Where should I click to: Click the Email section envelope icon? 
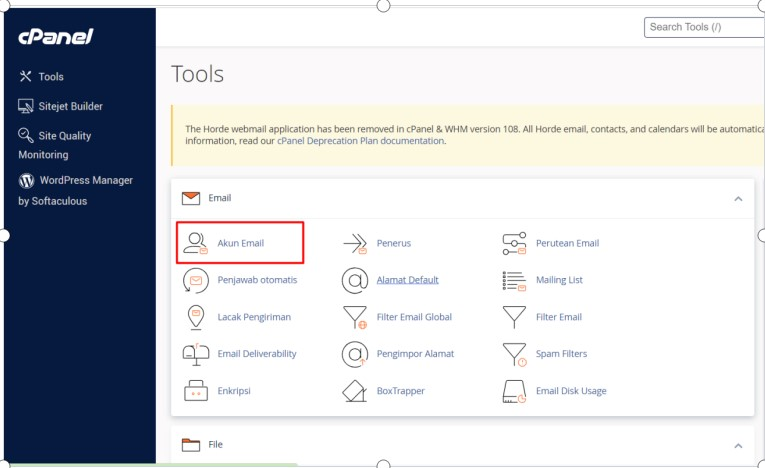pyautogui.click(x=191, y=198)
